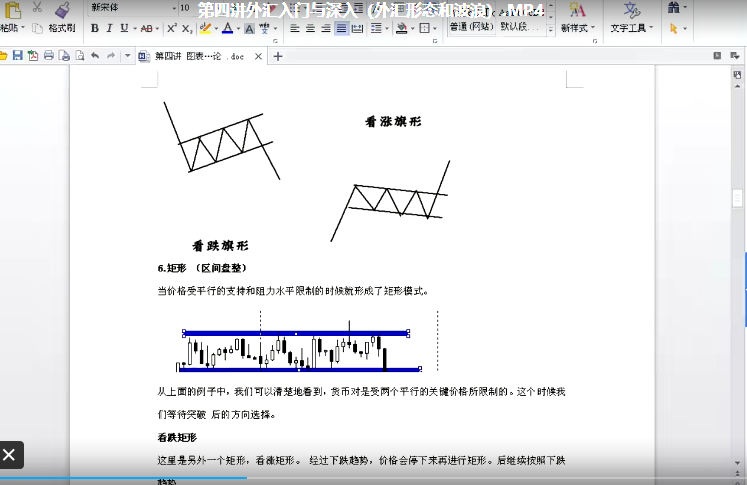Open the font dialog launcher
This screenshot has width=747, height=485.
pos(275,41)
